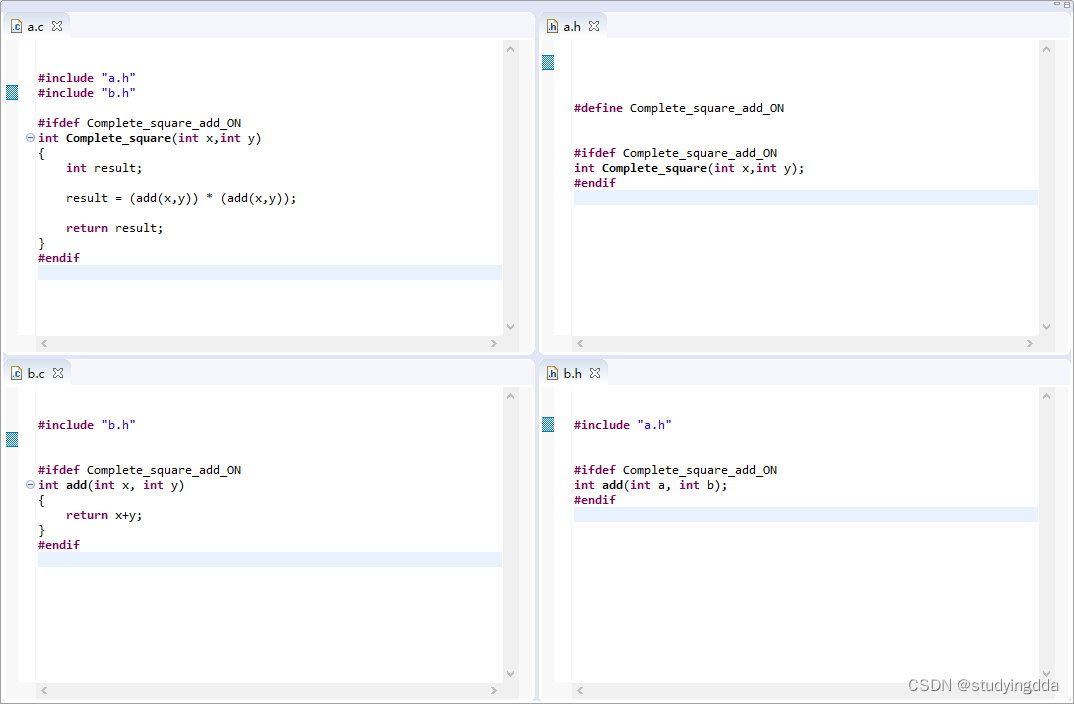Click the header file icon on a.h tab
1074x704 pixels.
[552, 27]
